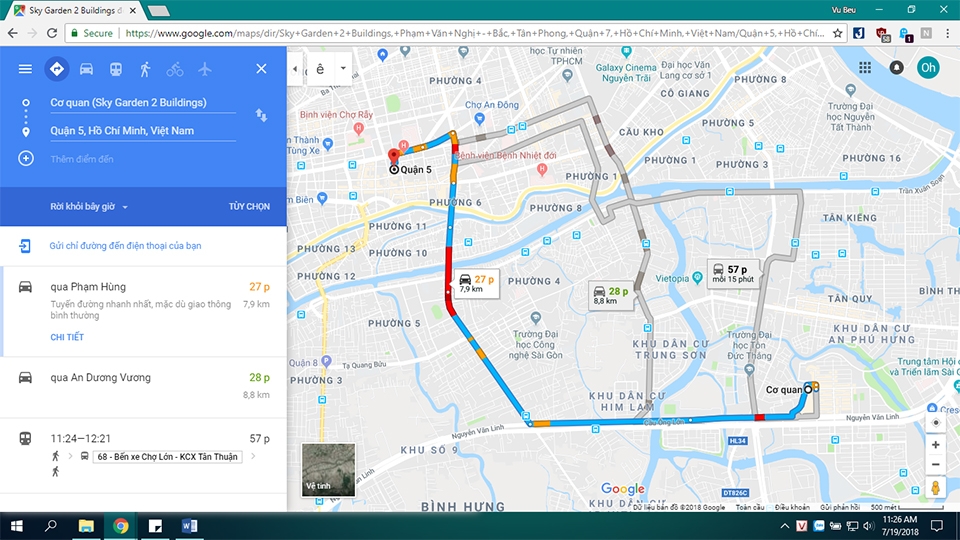The height and width of the screenshot is (540, 960).
Task: Open Sticky Notes from taskbar
Action: [x=155, y=526]
